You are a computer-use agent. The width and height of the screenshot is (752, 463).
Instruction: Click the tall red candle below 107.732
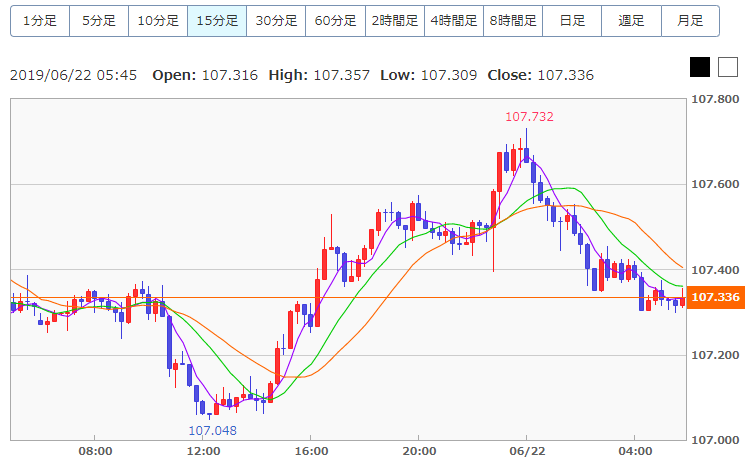pyautogui.click(x=499, y=172)
